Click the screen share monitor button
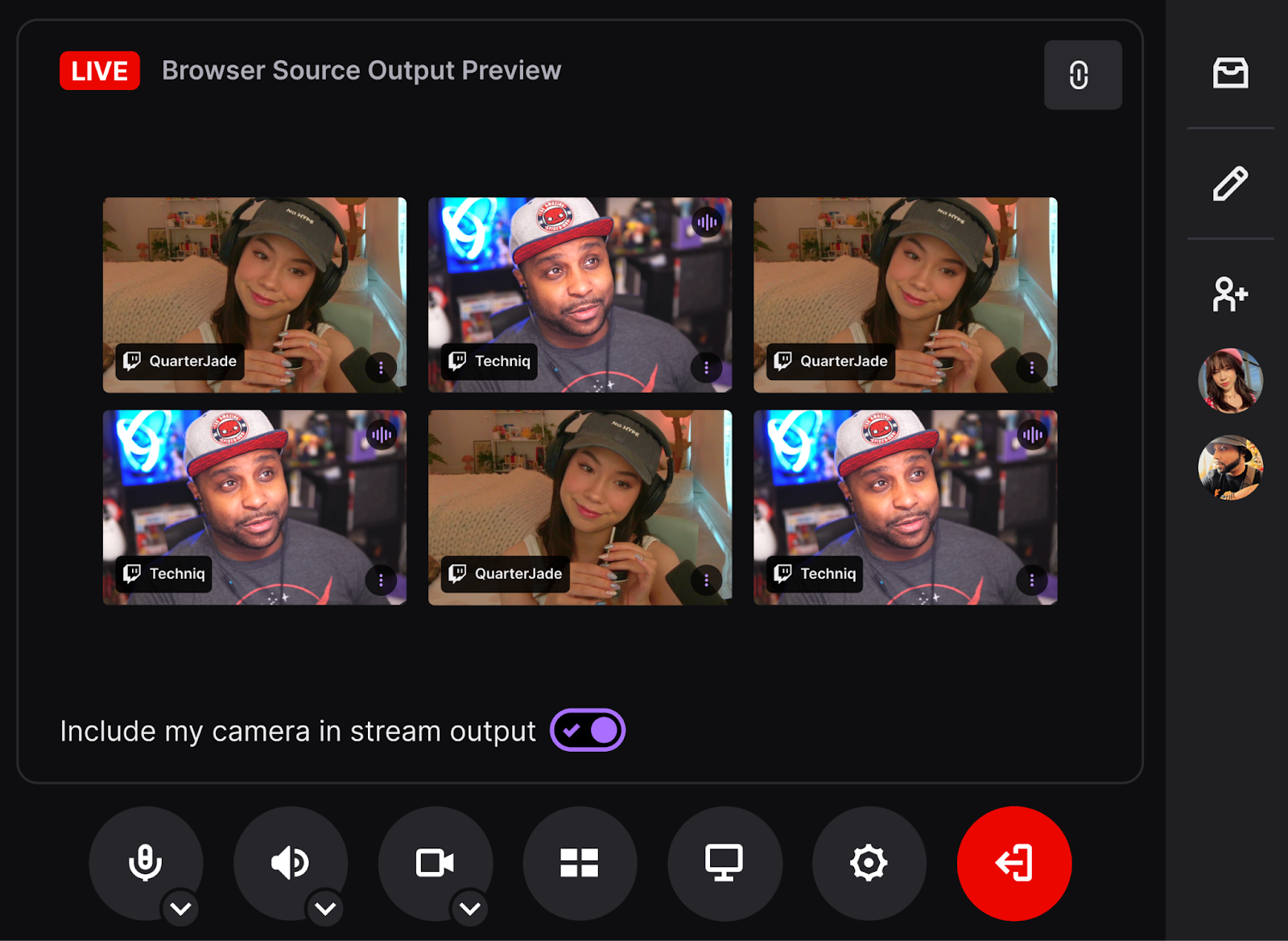Screen dimensions: 1288x941 click(x=724, y=863)
